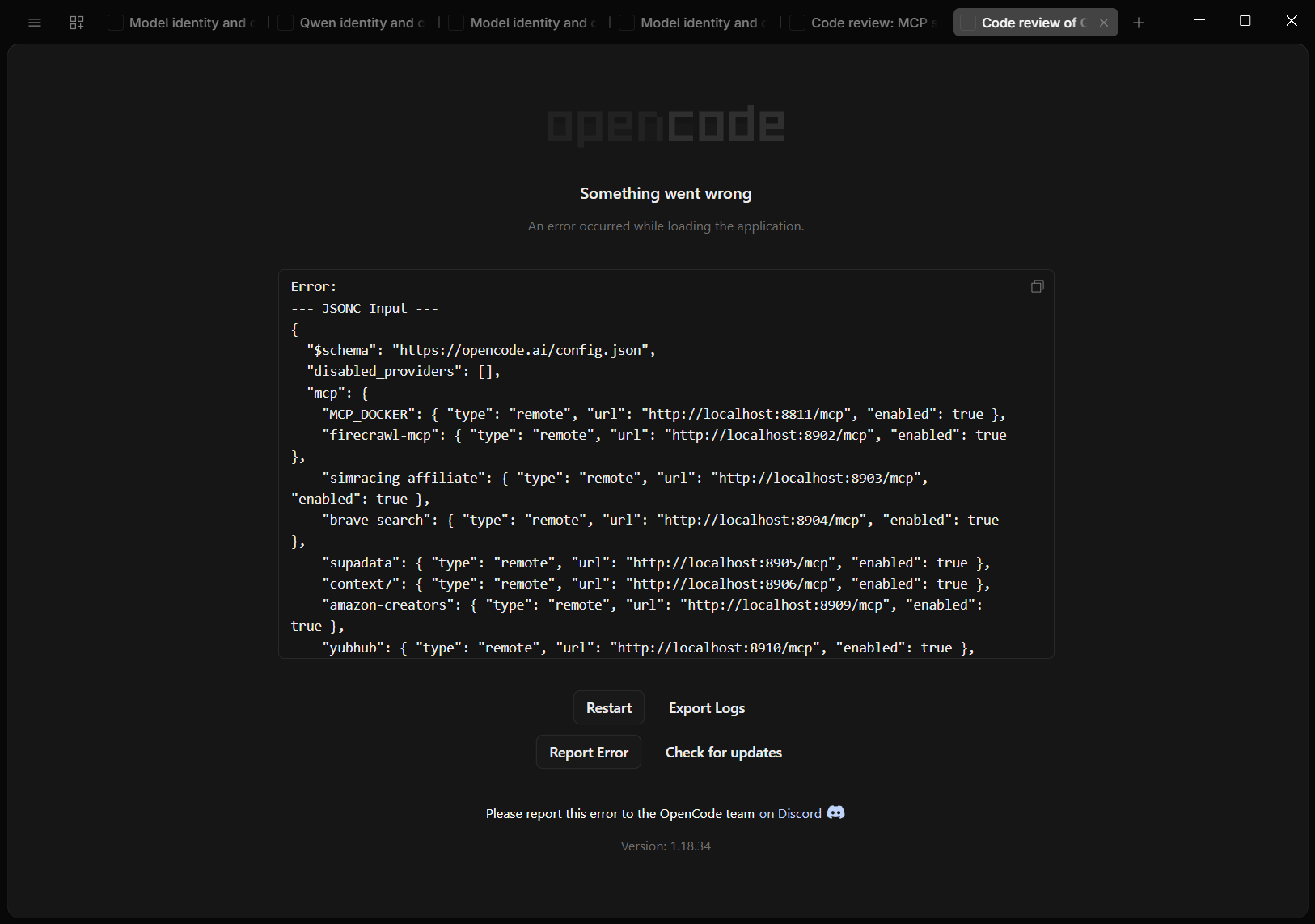Click the Report Error button
Viewport: 1315px width, 924px height.
pos(589,753)
